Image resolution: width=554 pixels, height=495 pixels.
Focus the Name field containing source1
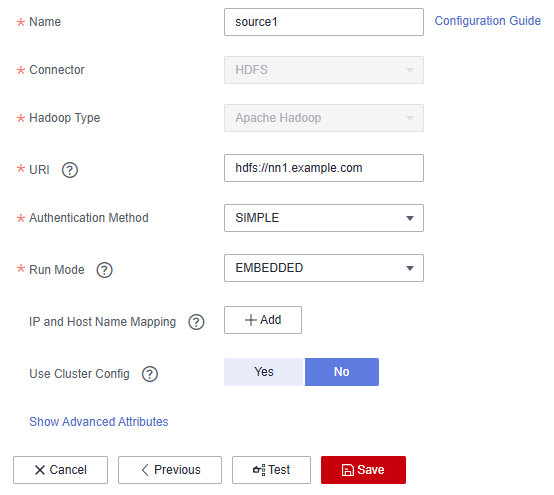(x=324, y=22)
